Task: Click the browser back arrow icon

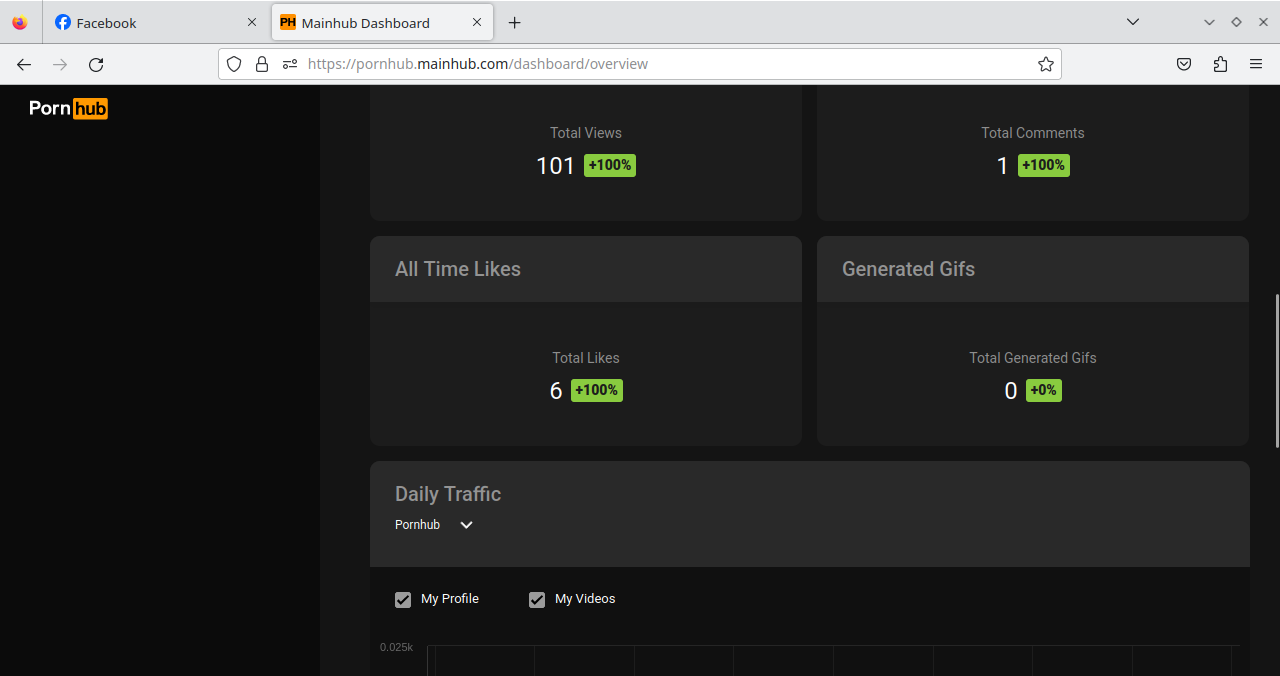Action: point(24,64)
